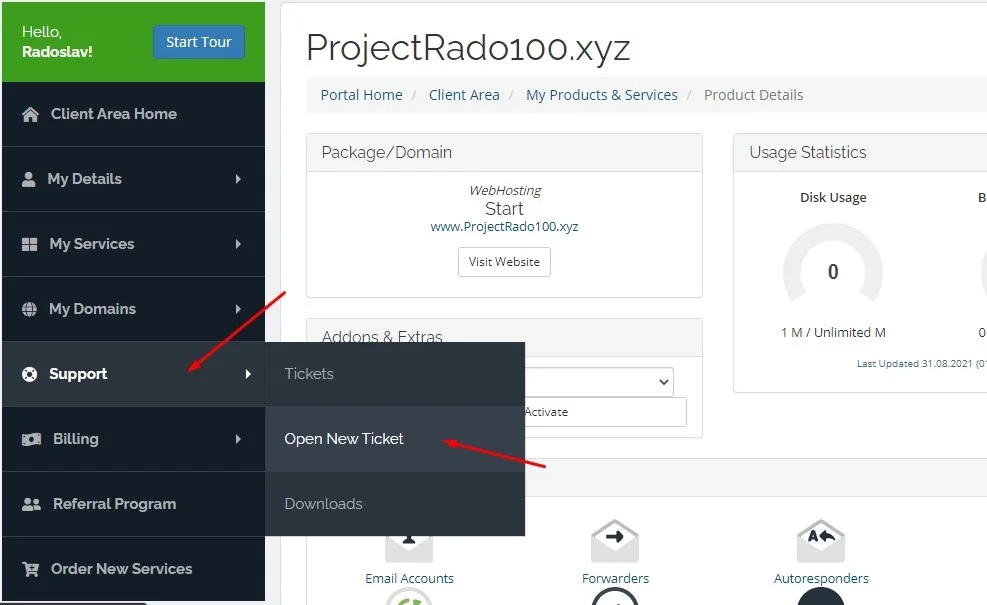The width and height of the screenshot is (987, 605).
Task: Select the Forwarders envelope icon
Action: point(615,540)
